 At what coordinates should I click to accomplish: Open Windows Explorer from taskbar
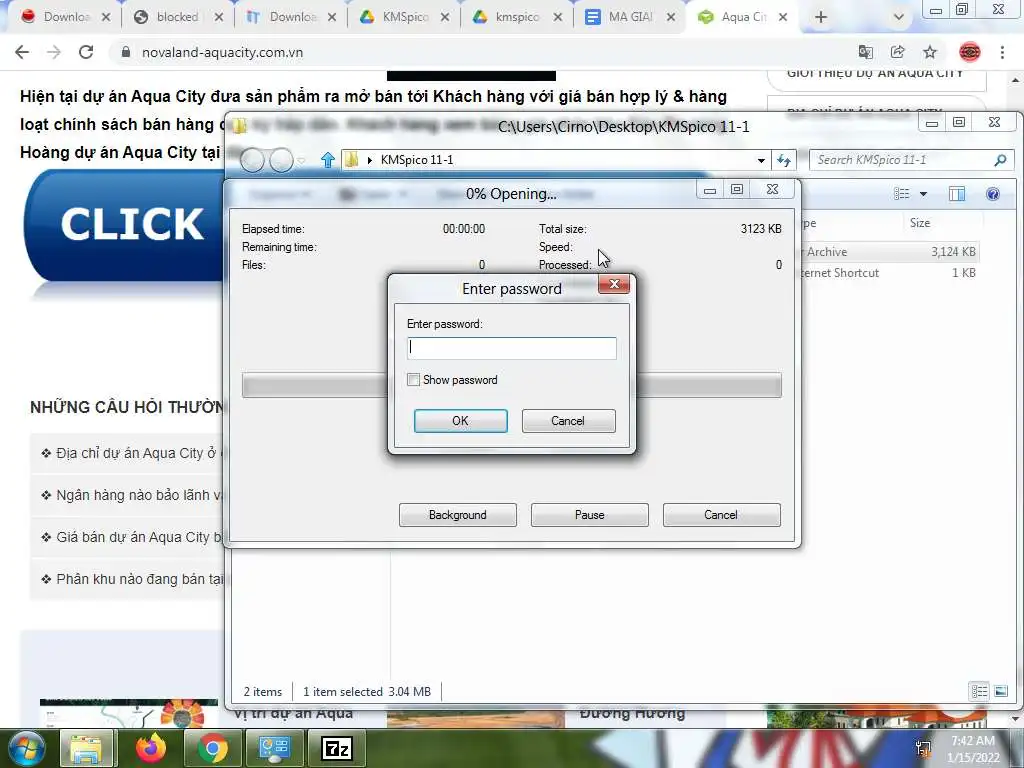(x=86, y=748)
